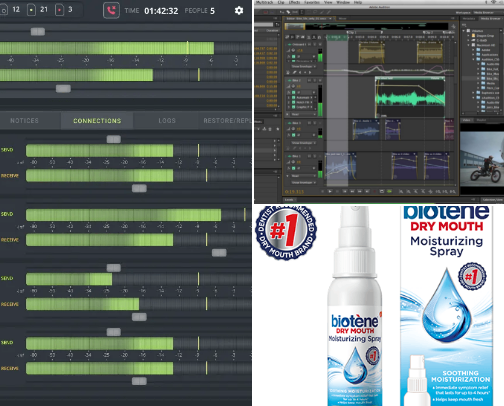Select the Razor tool in Audition toolbar
The height and width of the screenshot is (406, 504).
coord(288,12)
